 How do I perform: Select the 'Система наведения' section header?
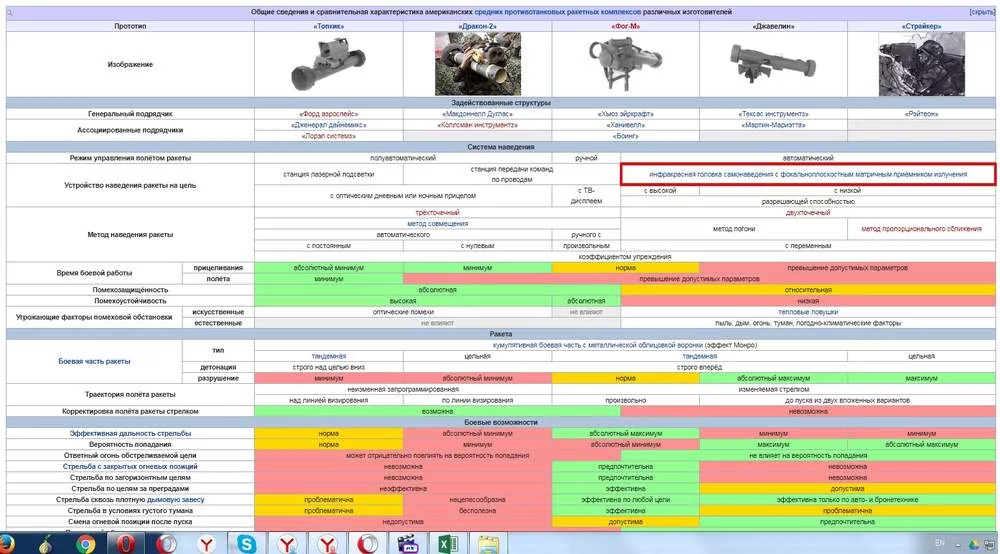[501, 147]
